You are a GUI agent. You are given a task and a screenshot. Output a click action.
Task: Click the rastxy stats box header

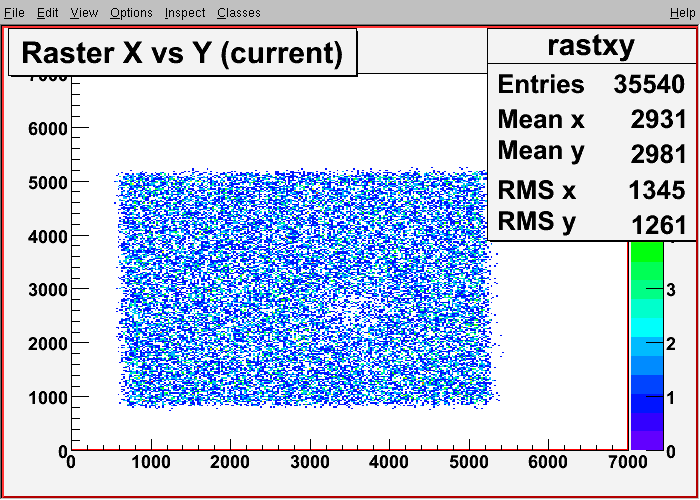[592, 46]
